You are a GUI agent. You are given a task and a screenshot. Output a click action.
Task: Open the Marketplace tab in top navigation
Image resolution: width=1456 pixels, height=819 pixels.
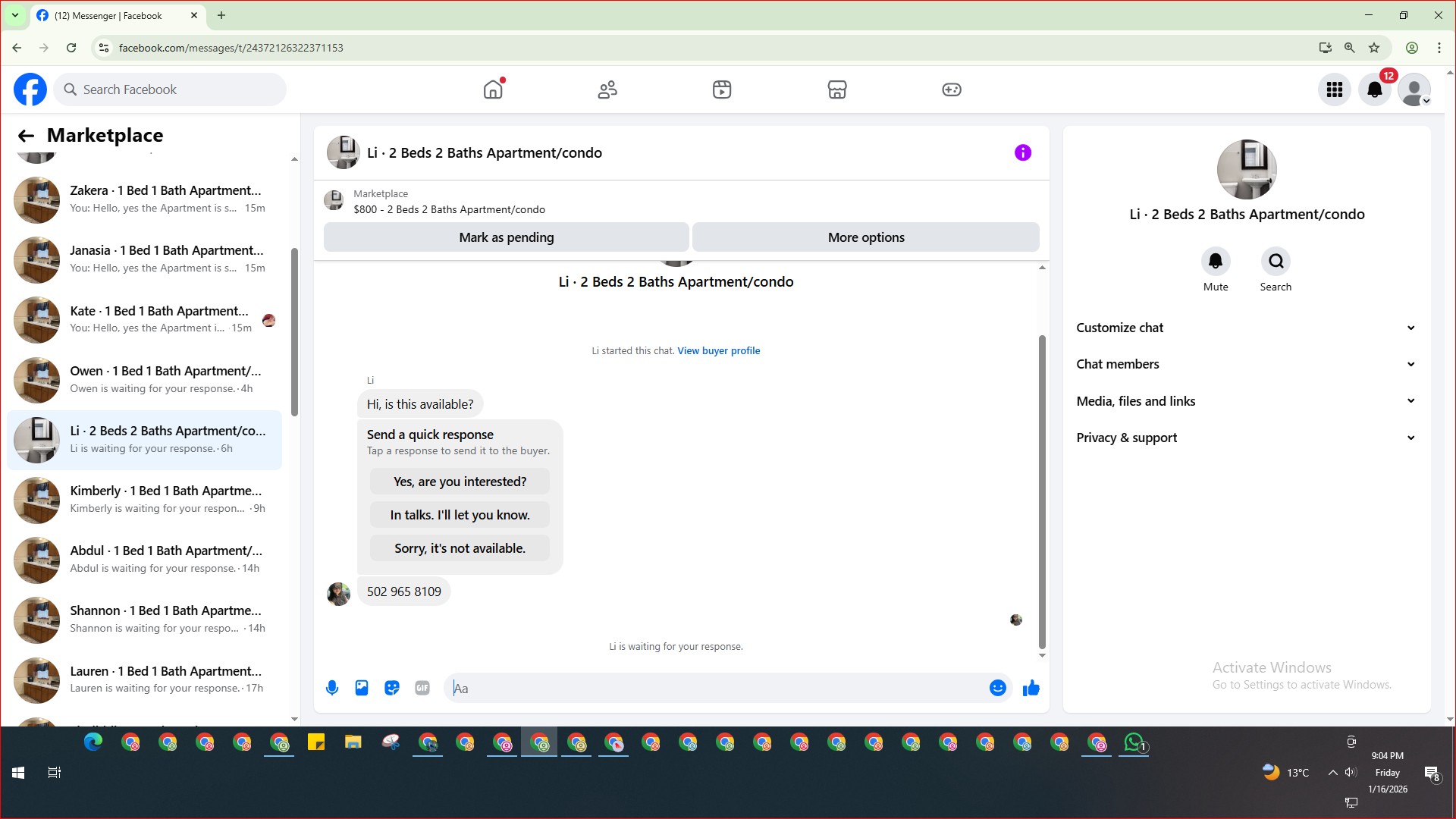(836, 89)
